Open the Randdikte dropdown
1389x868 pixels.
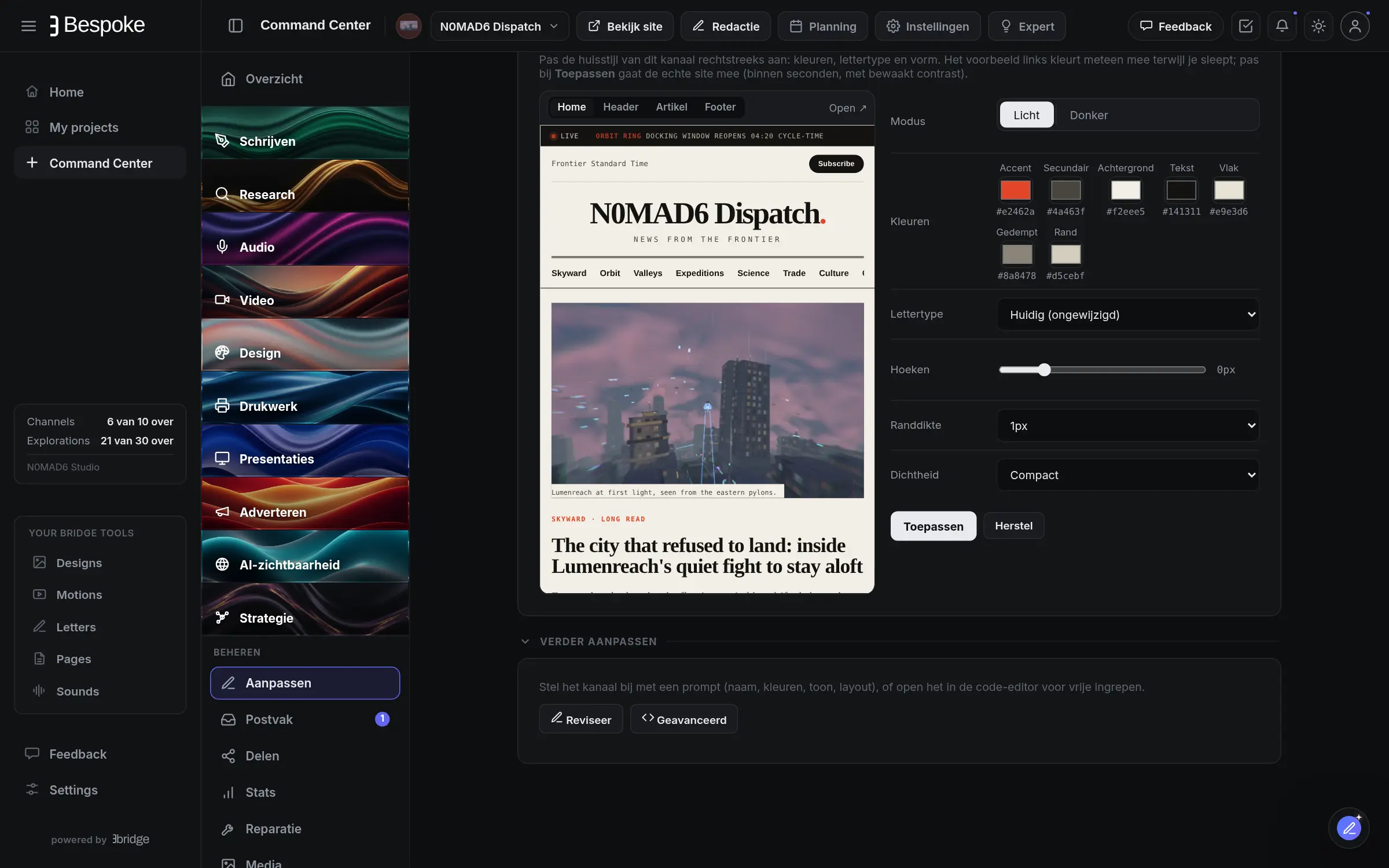pos(1128,425)
